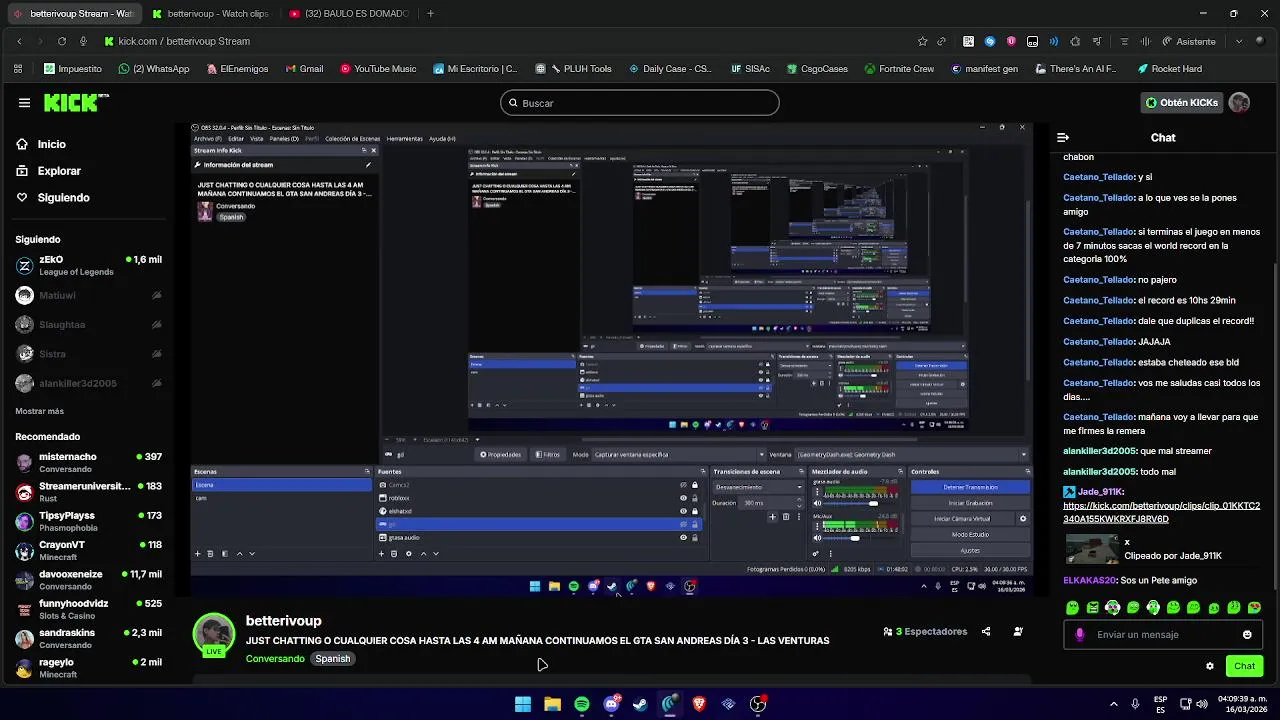
Task: Open the Asistente browser assistant
Action: [1189, 41]
